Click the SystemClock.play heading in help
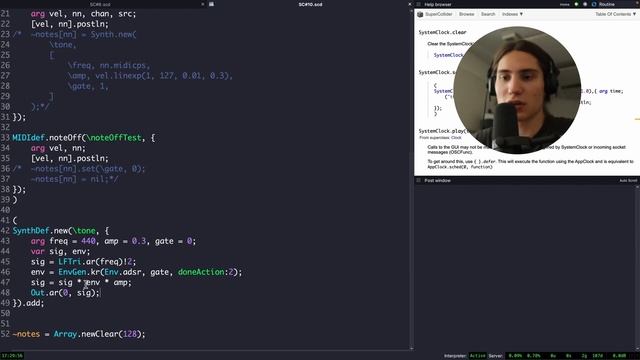The width and height of the screenshot is (640, 360). pos(445,131)
